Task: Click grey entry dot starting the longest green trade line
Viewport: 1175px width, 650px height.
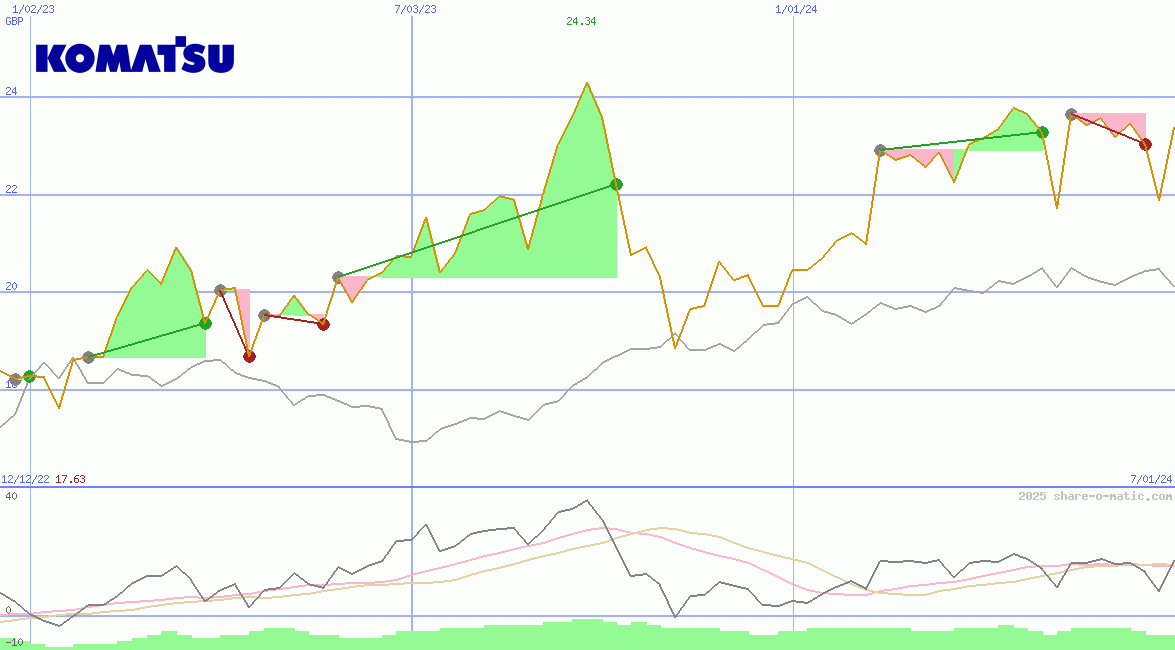Action: point(338,277)
